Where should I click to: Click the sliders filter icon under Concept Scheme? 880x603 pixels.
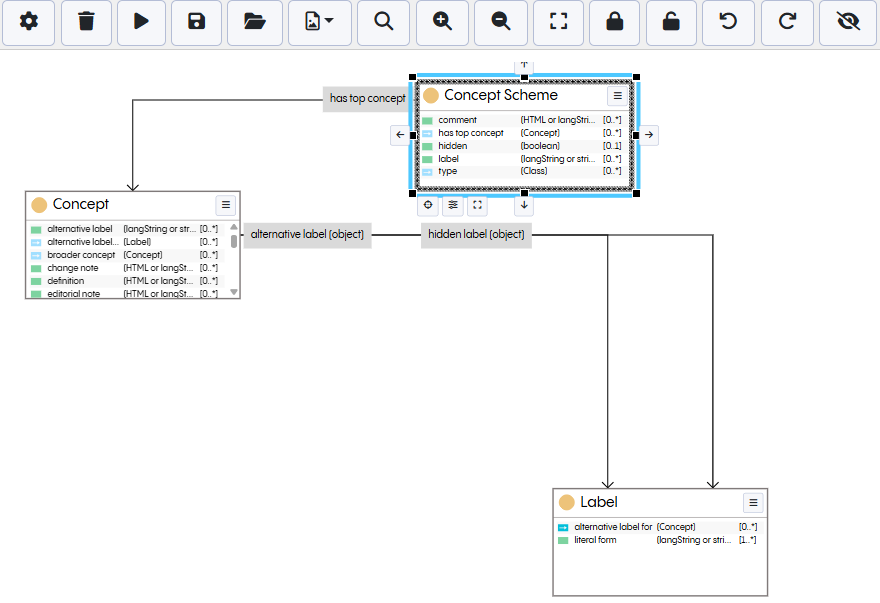point(453,205)
